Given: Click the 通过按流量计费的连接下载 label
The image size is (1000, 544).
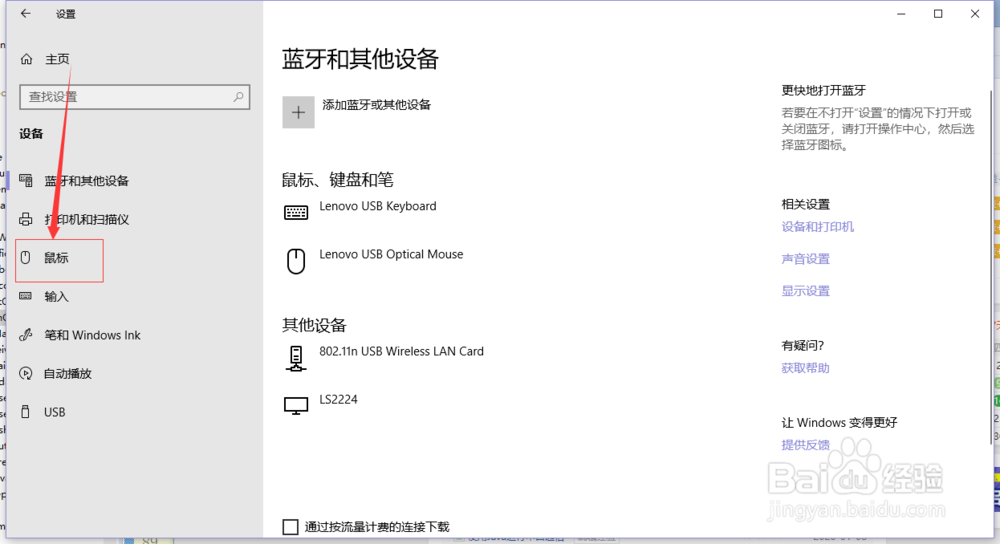Looking at the screenshot, I should [x=377, y=527].
